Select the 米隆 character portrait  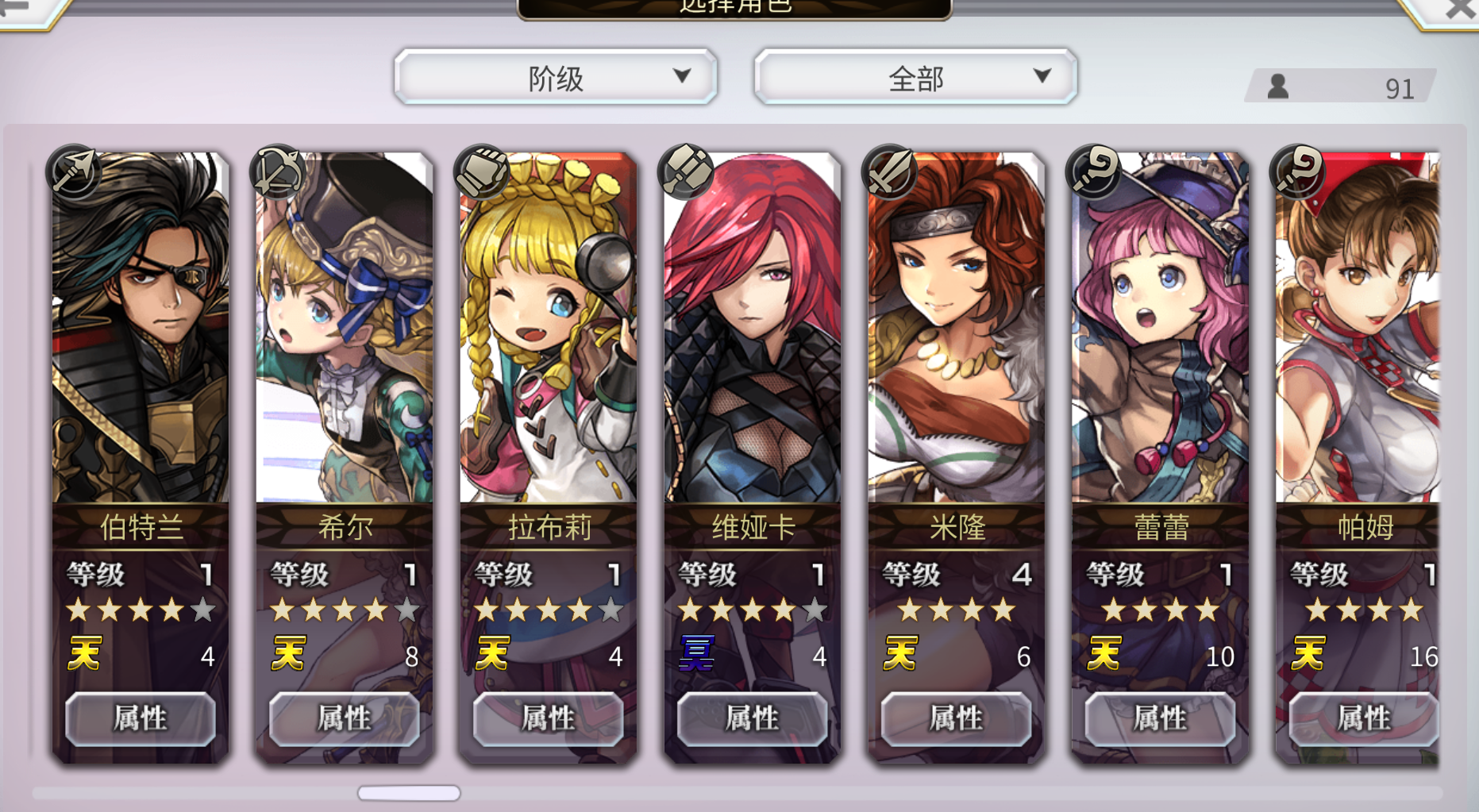pyautogui.click(x=957, y=327)
